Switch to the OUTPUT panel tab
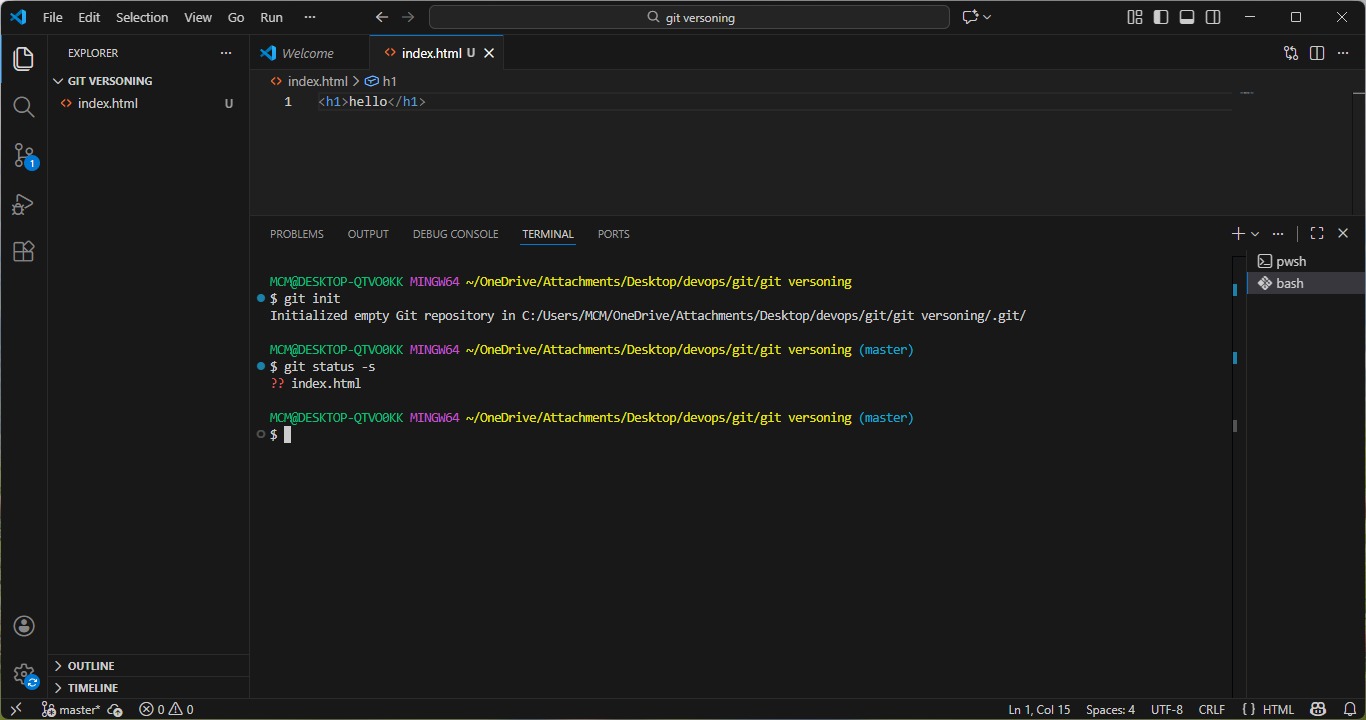Viewport: 1366px width, 720px height. [x=368, y=234]
